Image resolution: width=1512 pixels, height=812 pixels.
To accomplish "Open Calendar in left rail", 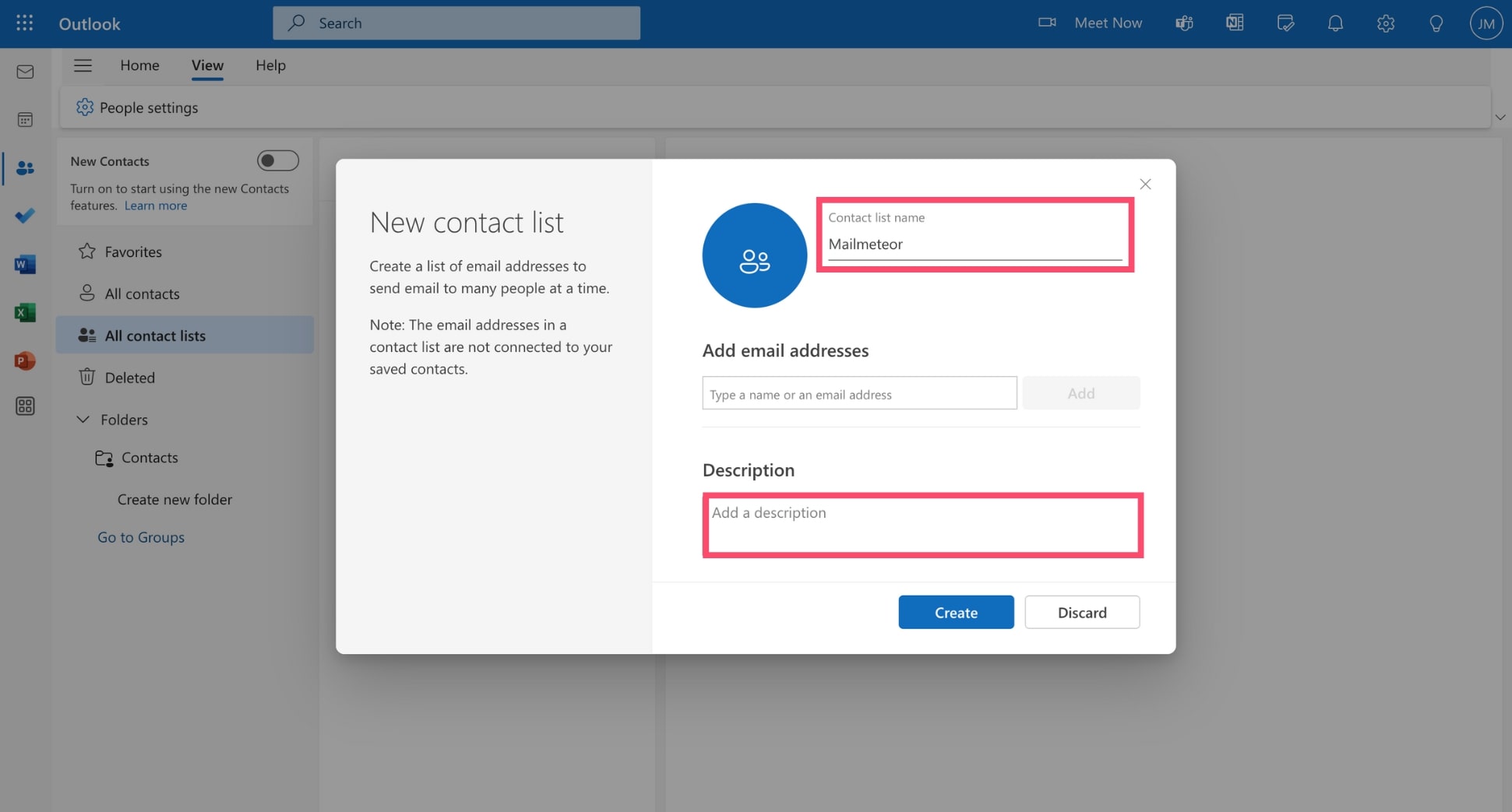I will coord(25,119).
